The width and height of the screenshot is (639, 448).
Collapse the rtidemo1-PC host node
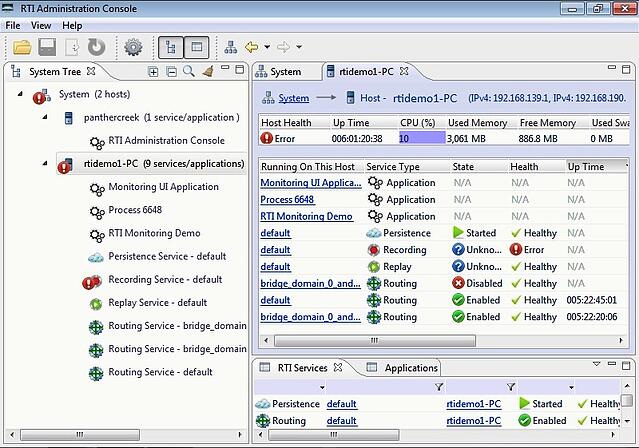pos(45,163)
